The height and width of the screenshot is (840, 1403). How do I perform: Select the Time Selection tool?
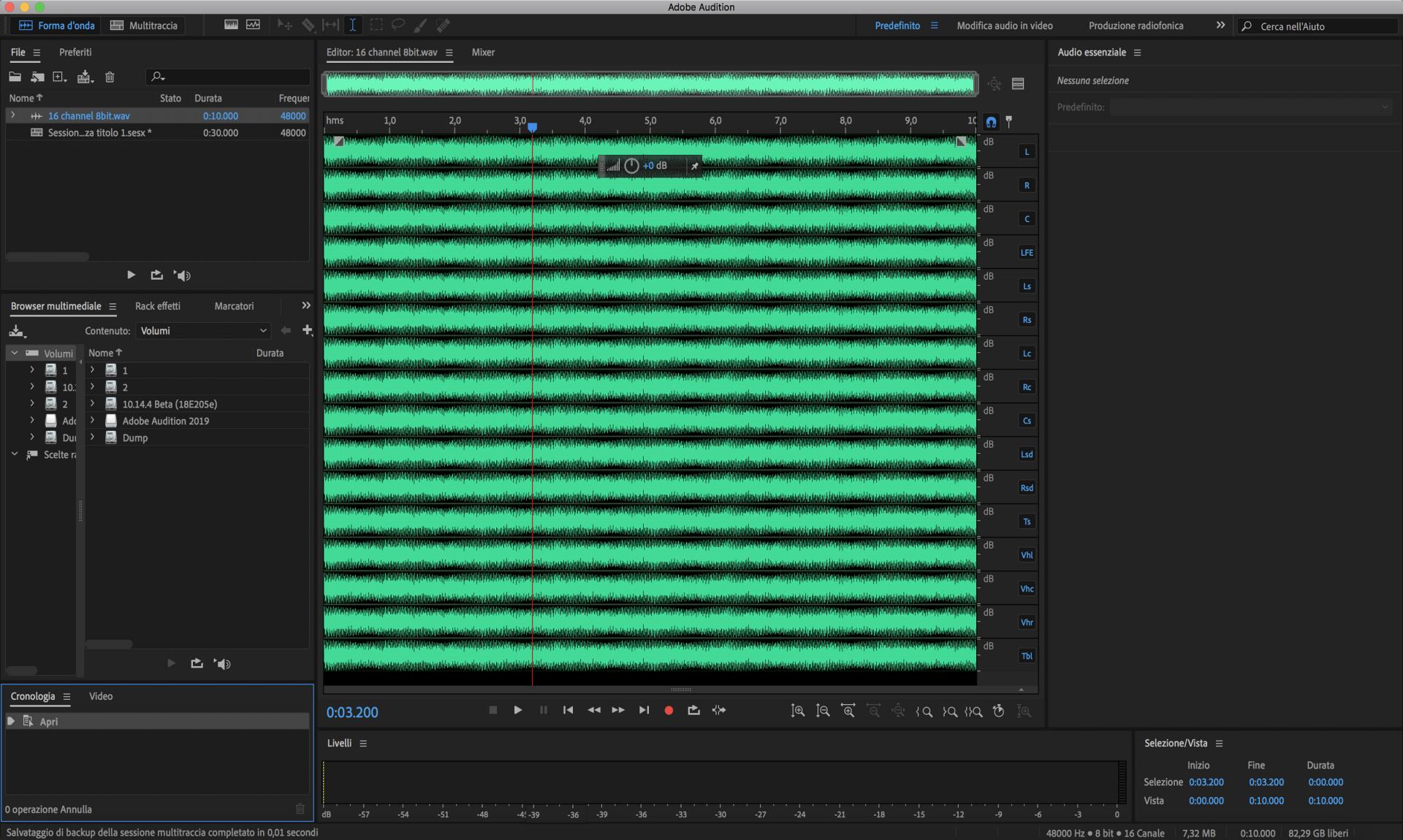[352, 25]
